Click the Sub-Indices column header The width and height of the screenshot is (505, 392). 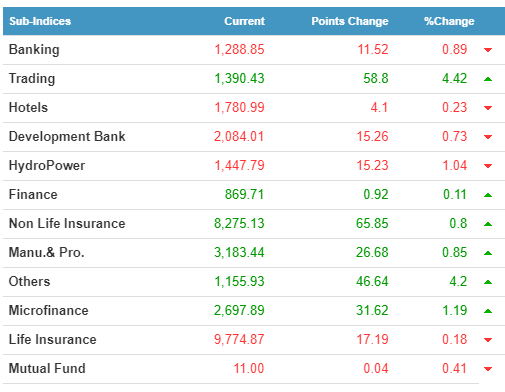[40, 21]
